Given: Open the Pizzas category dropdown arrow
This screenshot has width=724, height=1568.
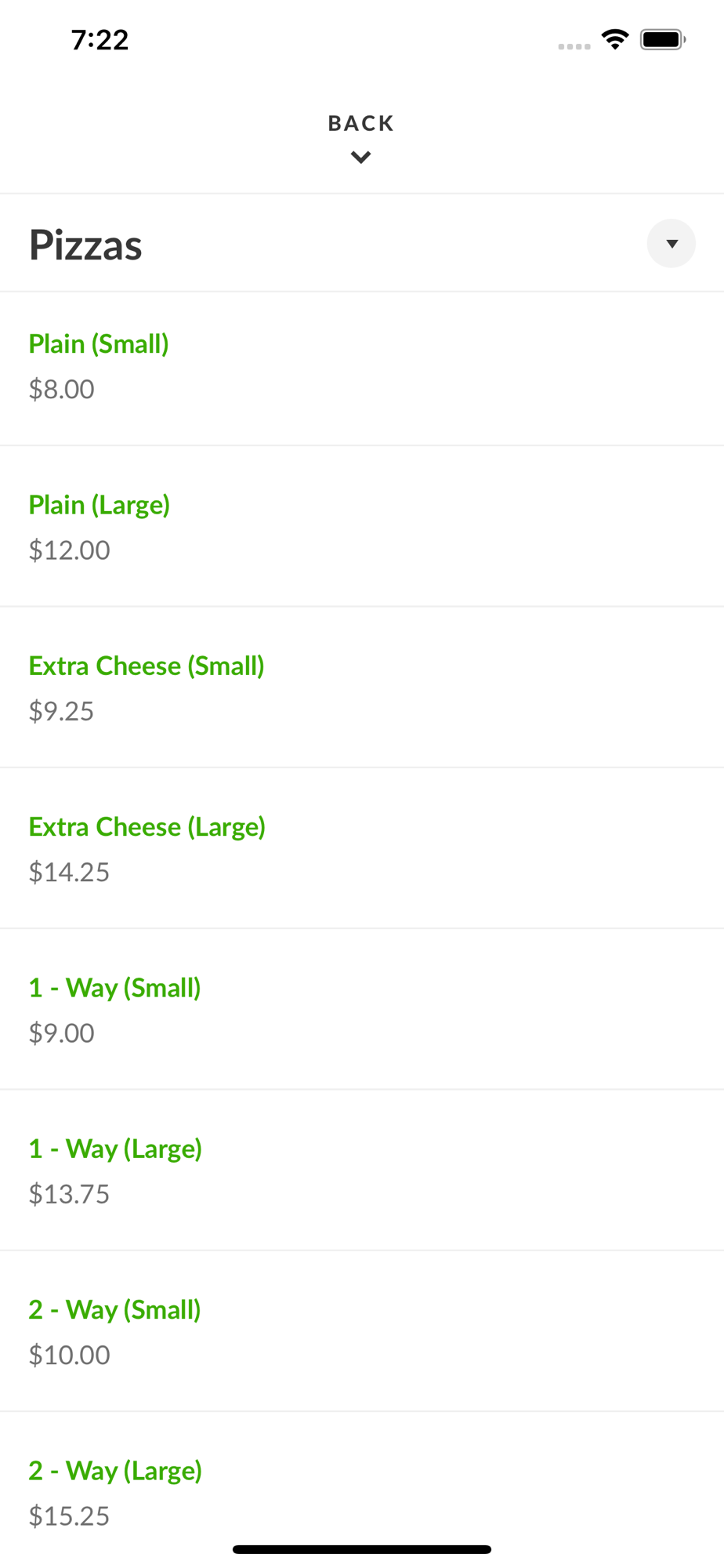Looking at the screenshot, I should click(671, 244).
